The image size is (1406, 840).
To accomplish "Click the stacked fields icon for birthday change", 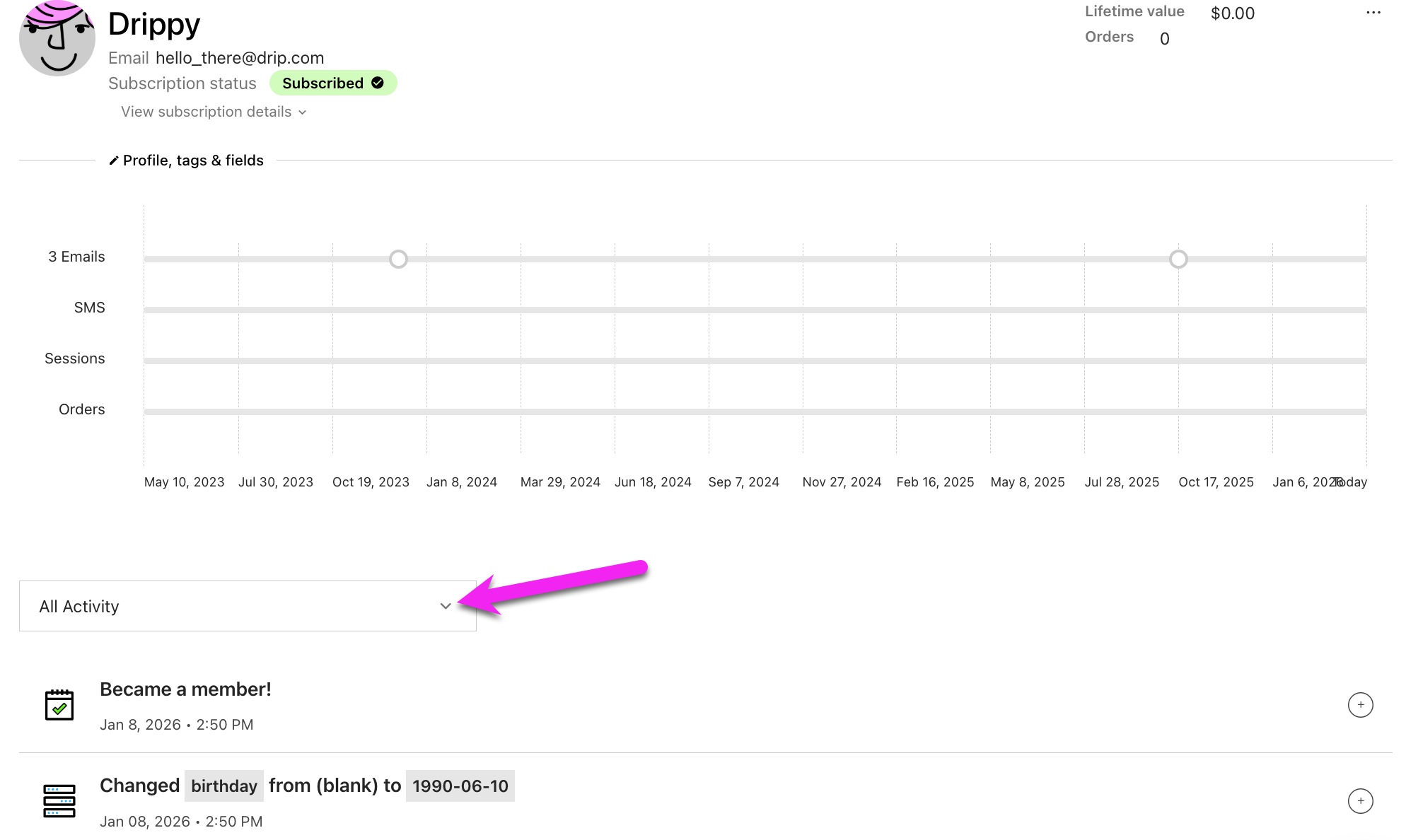I will point(59,801).
